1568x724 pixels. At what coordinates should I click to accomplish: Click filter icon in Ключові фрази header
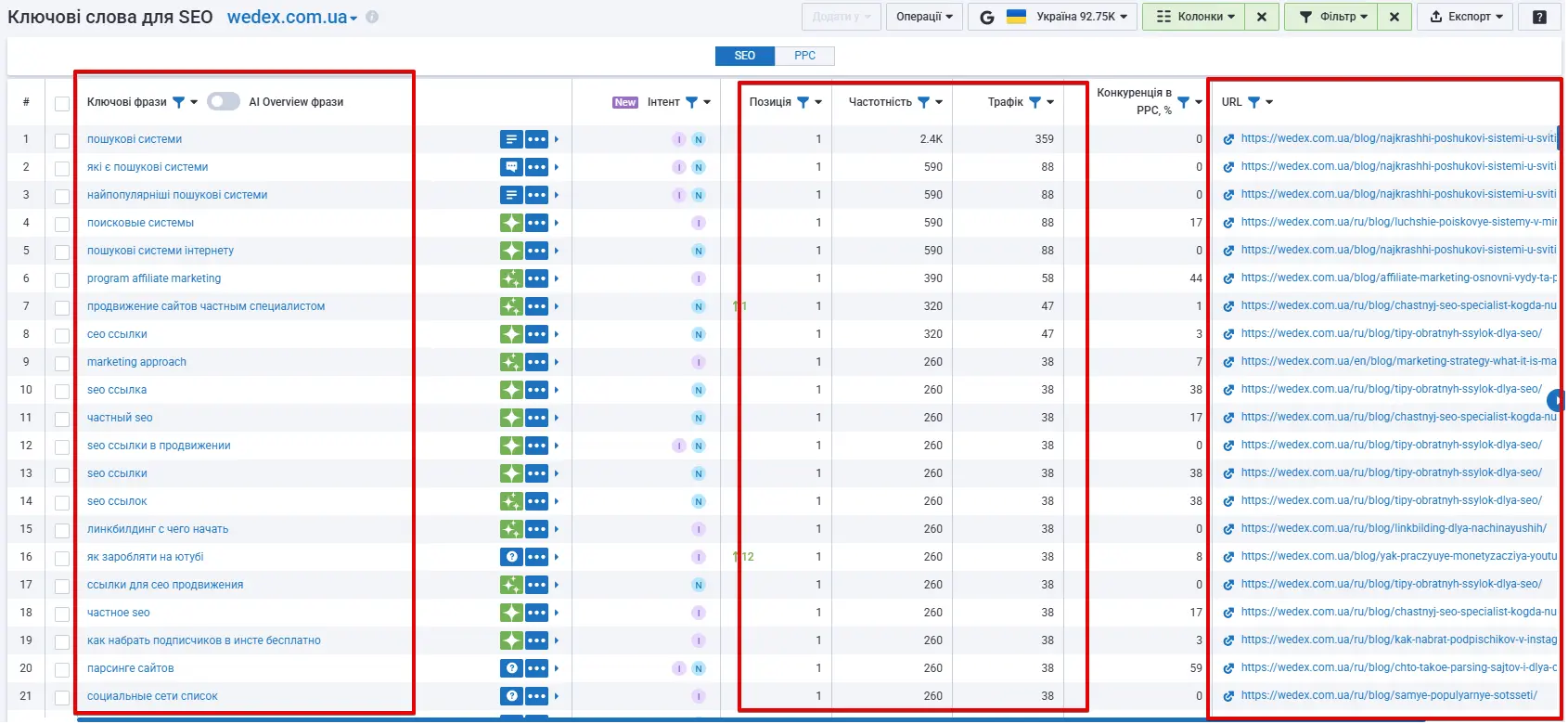pos(179,102)
